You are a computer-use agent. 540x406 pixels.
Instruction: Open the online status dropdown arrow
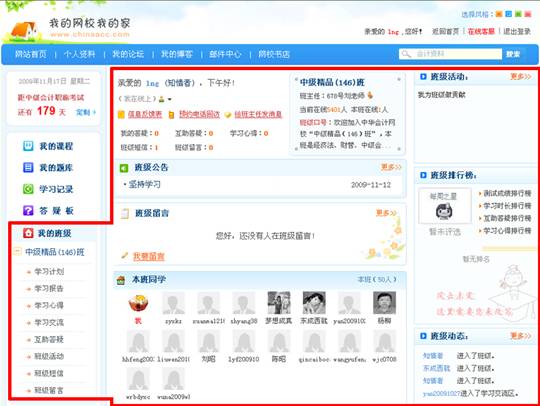point(169,100)
